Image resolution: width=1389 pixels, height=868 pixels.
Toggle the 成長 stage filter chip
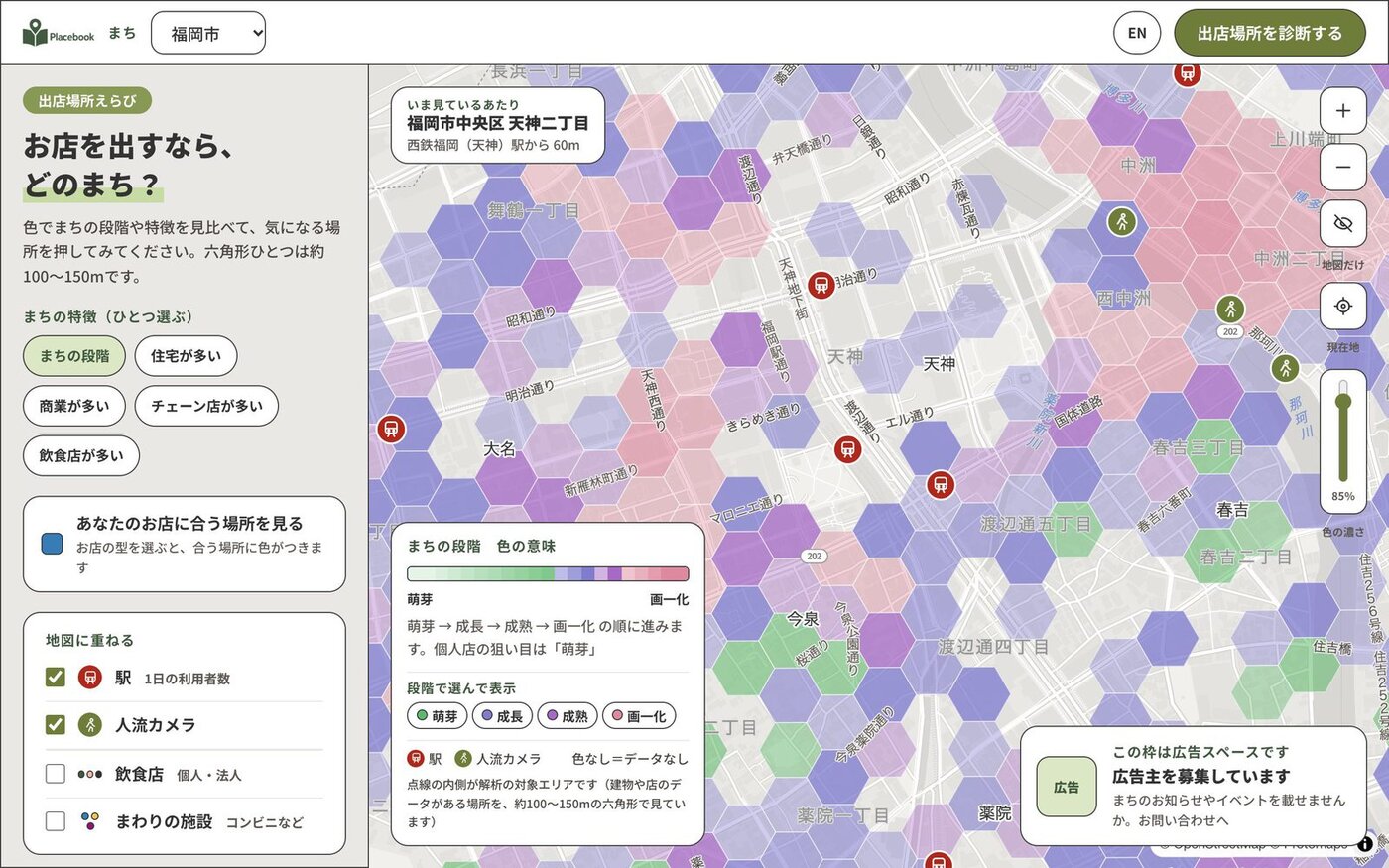pos(501,715)
